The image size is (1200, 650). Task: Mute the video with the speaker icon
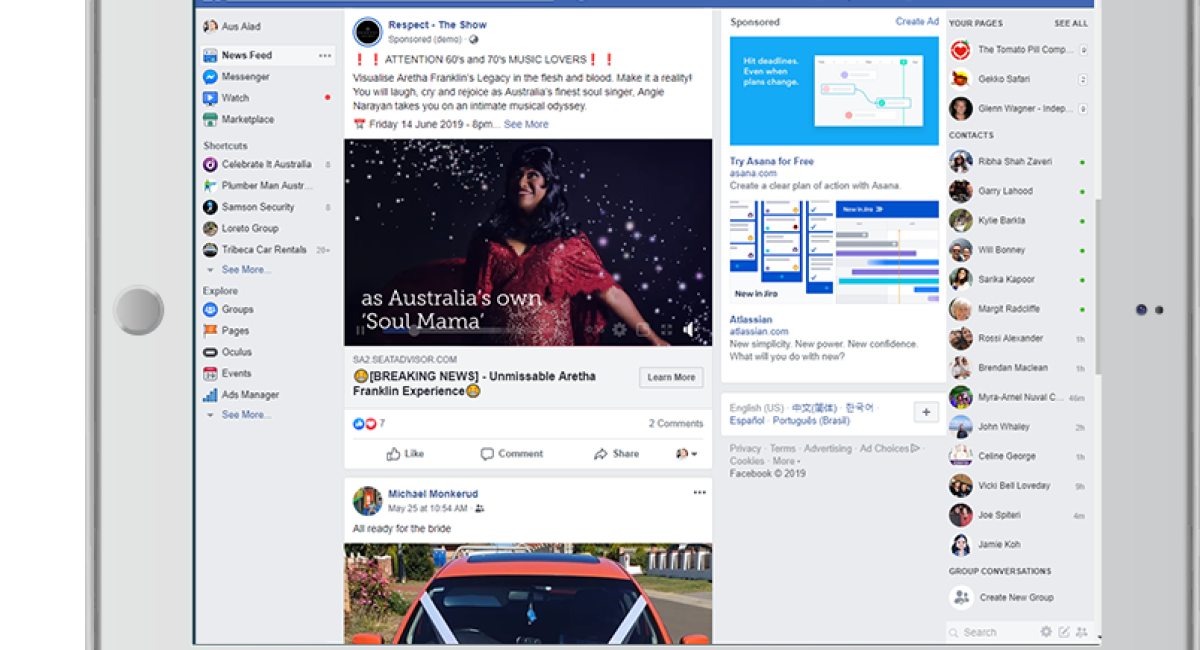tap(691, 329)
